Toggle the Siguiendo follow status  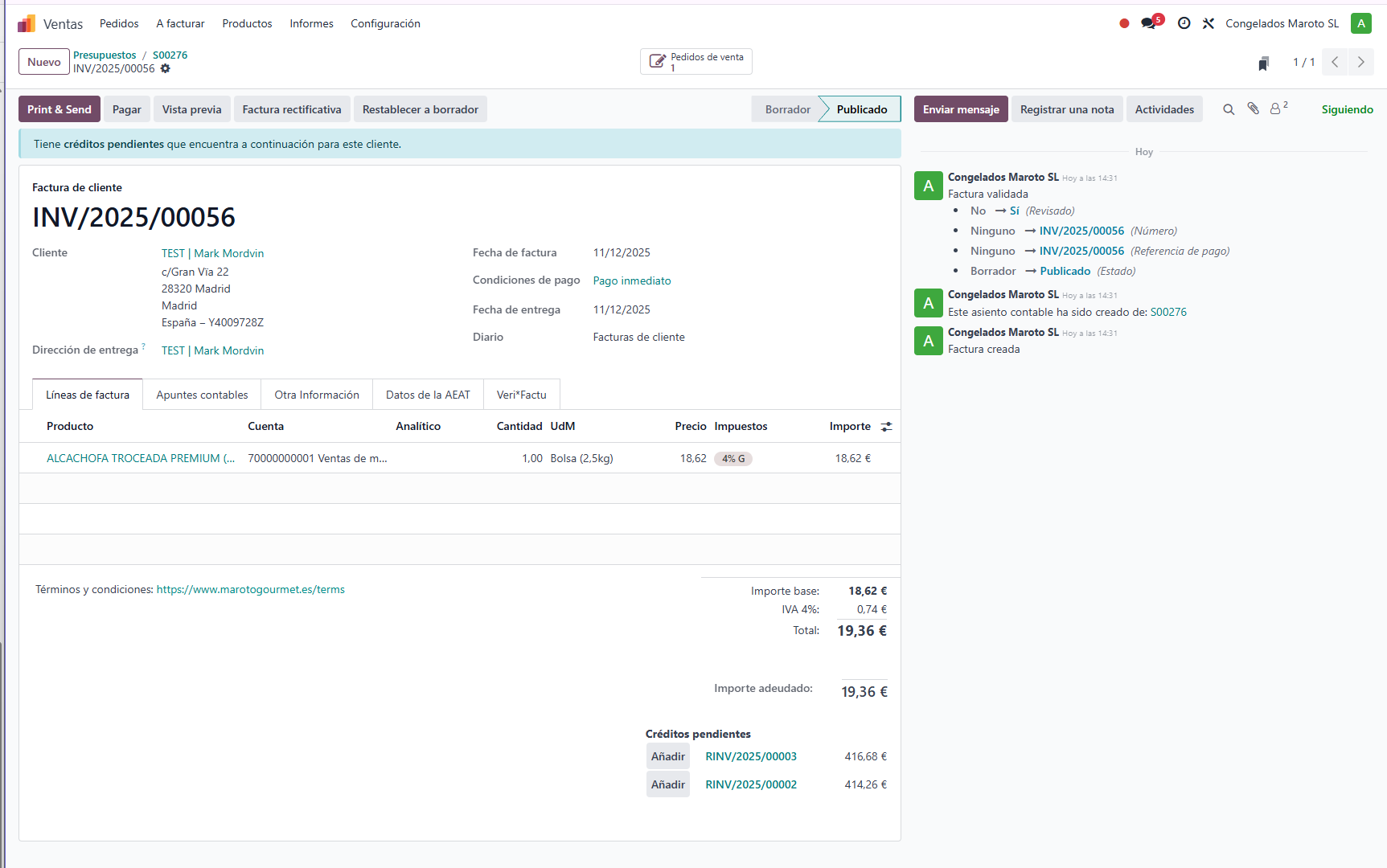point(1347,109)
